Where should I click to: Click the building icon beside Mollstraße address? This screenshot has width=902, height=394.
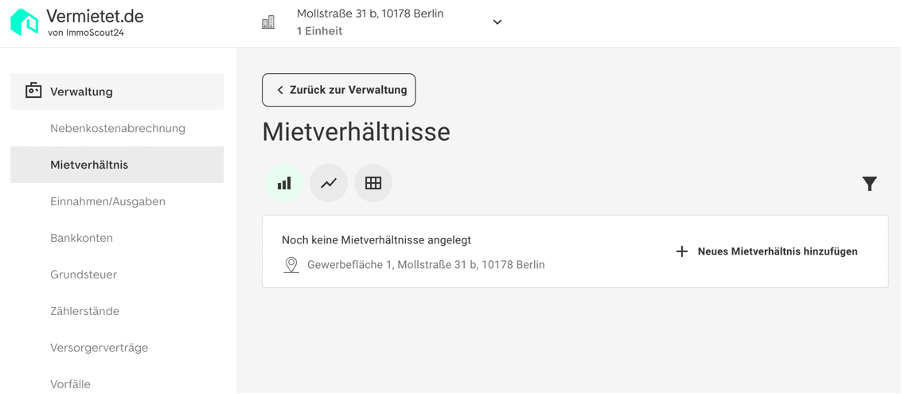[268, 22]
